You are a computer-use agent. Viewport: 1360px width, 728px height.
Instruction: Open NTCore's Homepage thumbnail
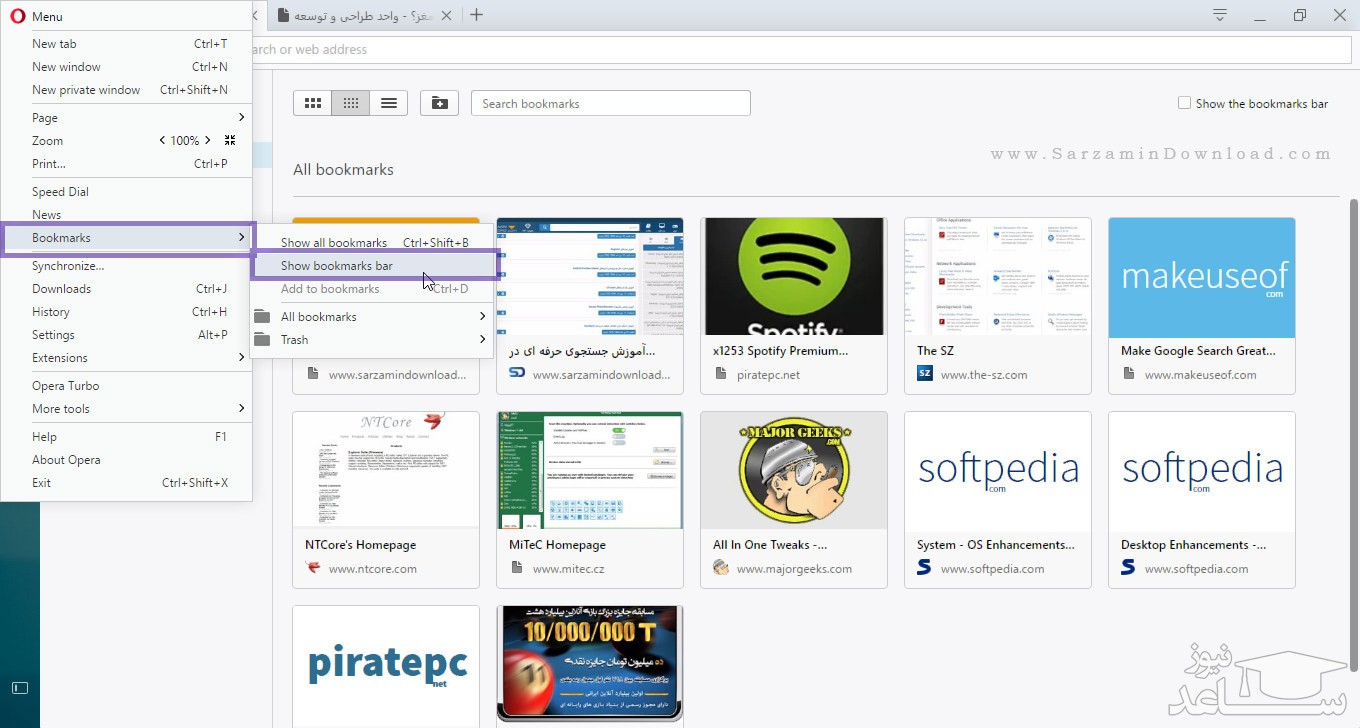pos(384,470)
